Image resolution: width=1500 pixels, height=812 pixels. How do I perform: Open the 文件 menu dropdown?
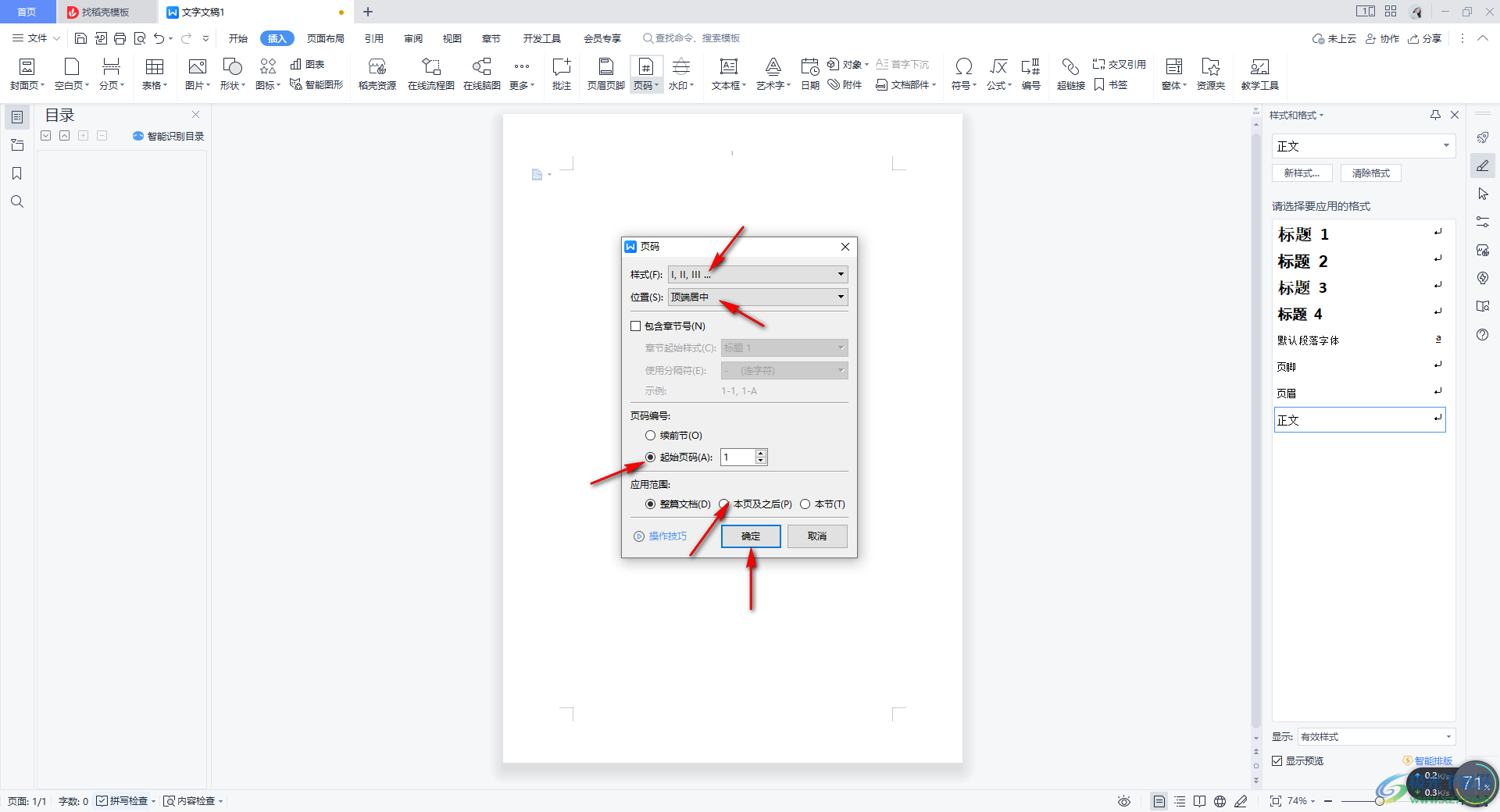coord(37,38)
